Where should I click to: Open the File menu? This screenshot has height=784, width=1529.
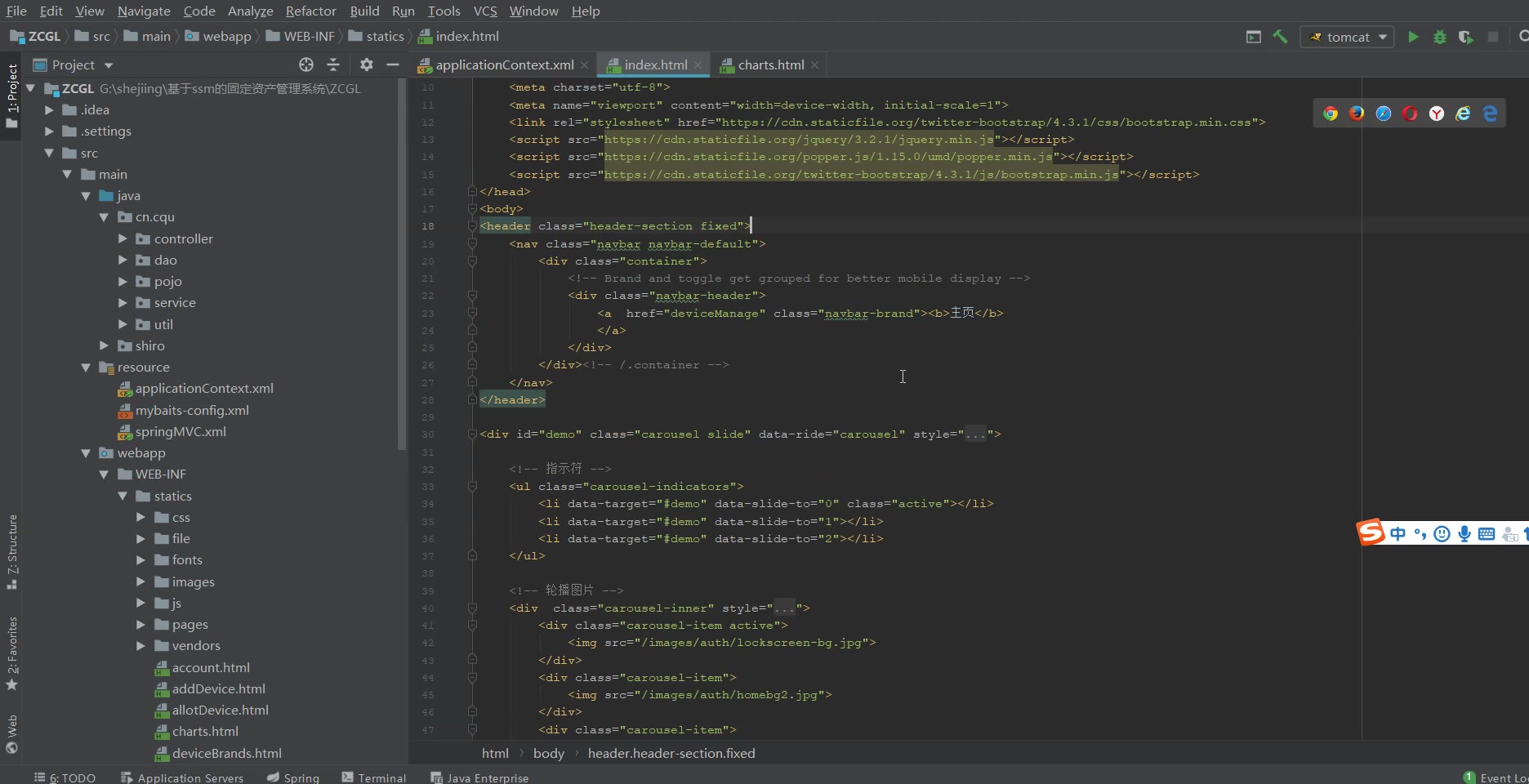coord(16,11)
